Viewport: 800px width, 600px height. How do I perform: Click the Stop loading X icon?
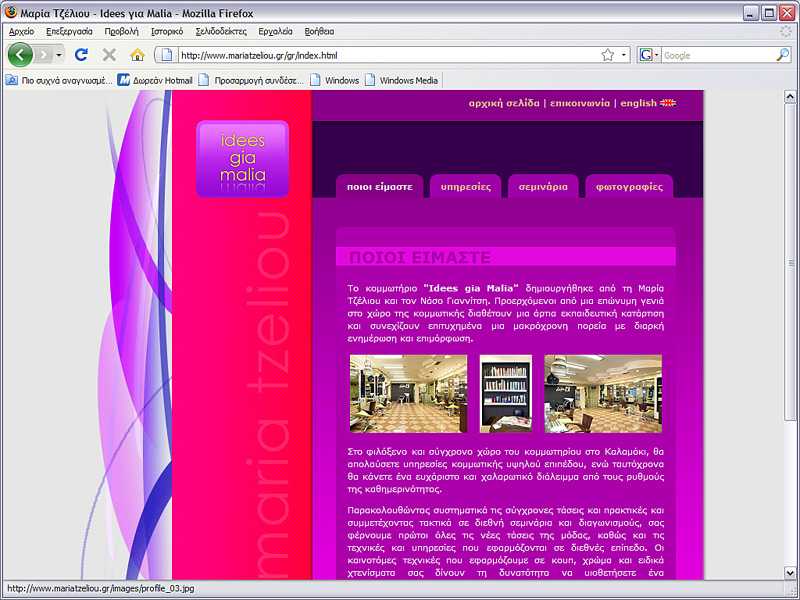point(109,55)
